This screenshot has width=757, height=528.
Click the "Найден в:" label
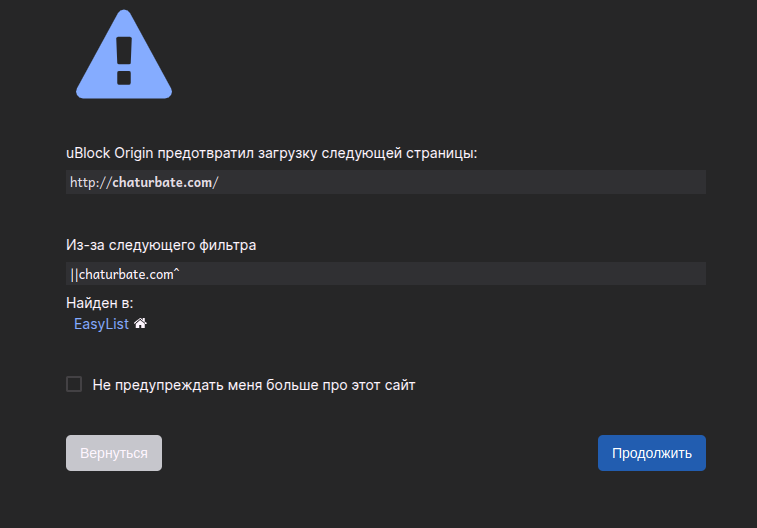[x=99, y=303]
